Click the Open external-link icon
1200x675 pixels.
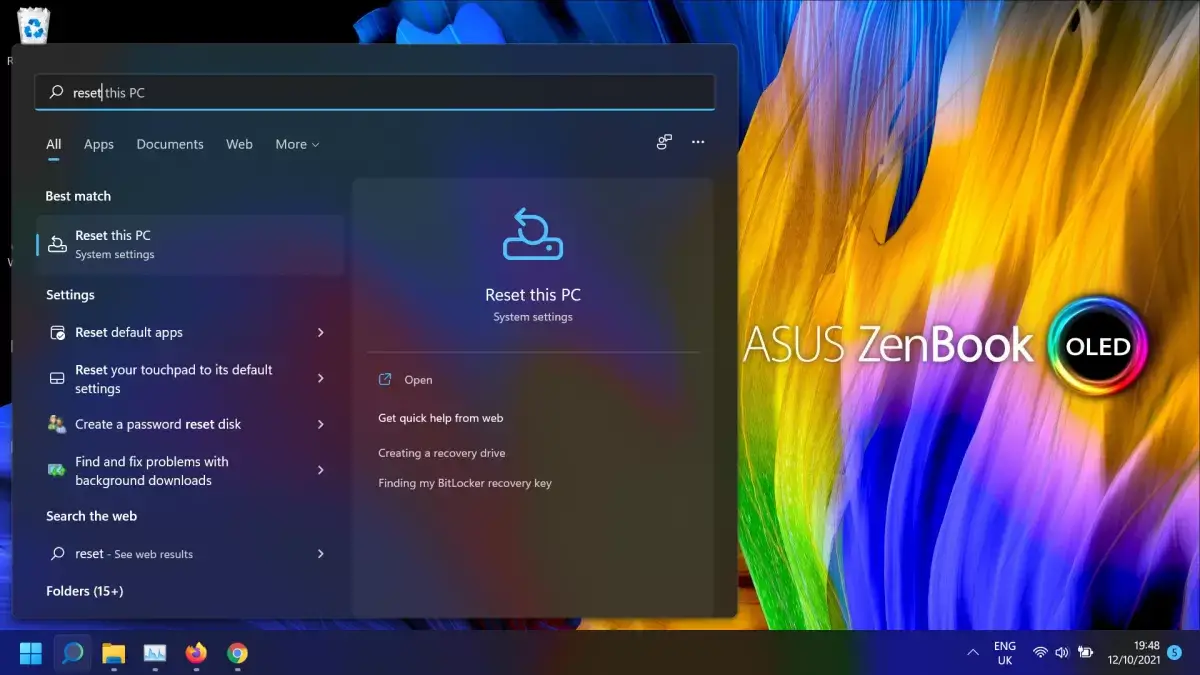[x=385, y=380]
